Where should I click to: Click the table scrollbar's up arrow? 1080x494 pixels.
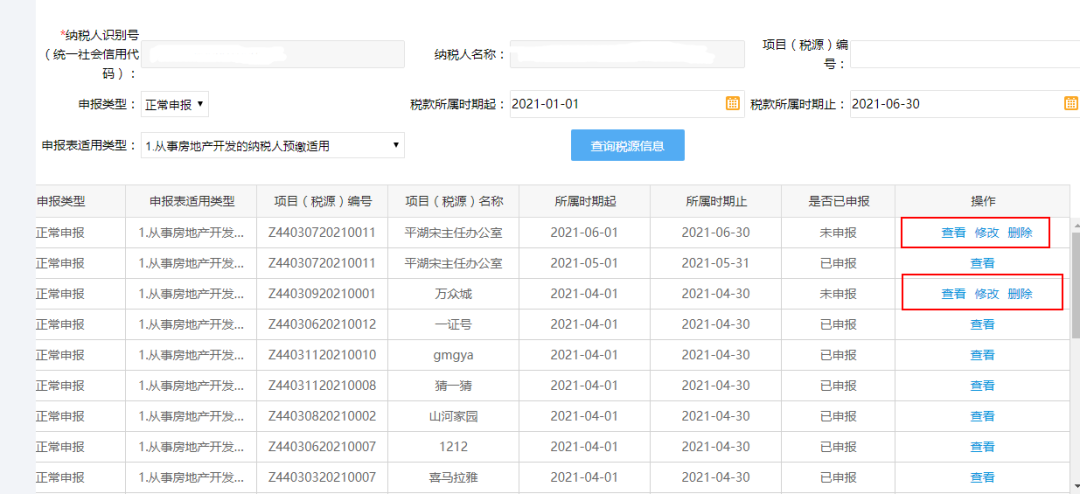1075,224
